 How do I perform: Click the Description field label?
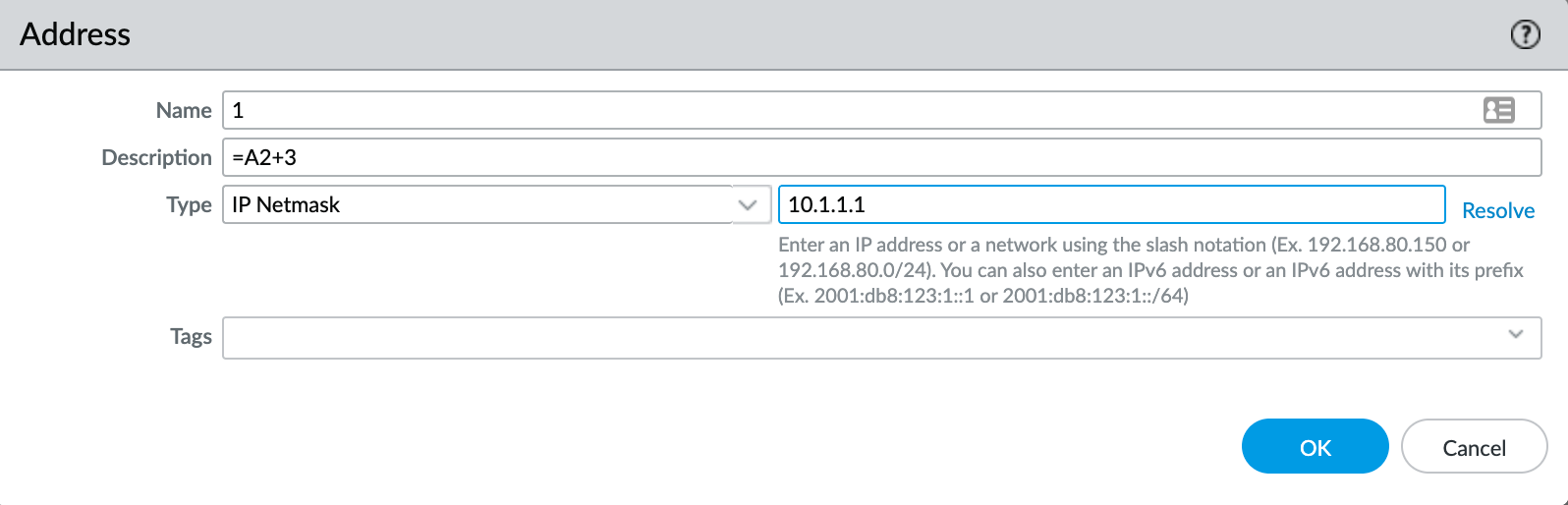pos(156,157)
